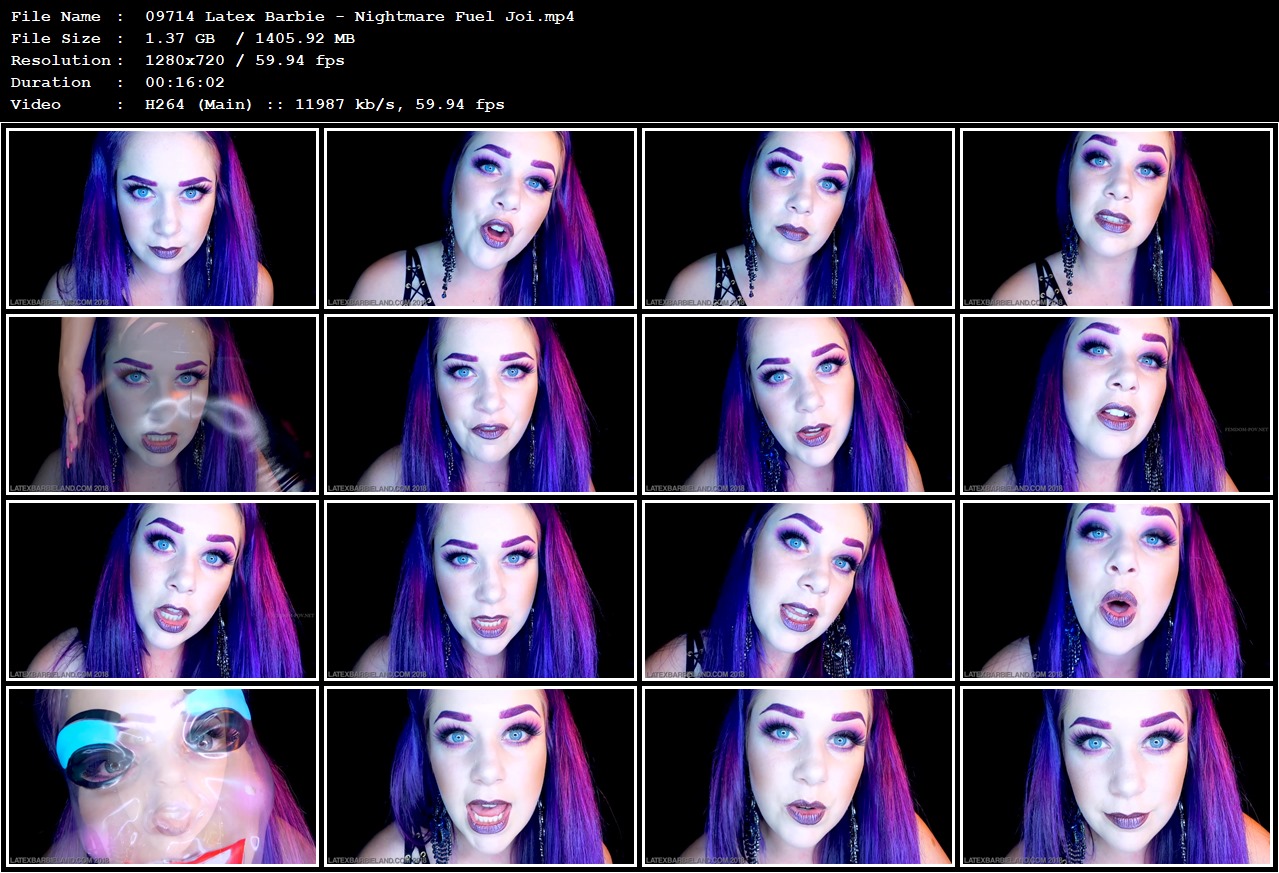The width and height of the screenshot is (1279, 873).
Task: Open the first thumbnail in the top row
Action: (162, 218)
